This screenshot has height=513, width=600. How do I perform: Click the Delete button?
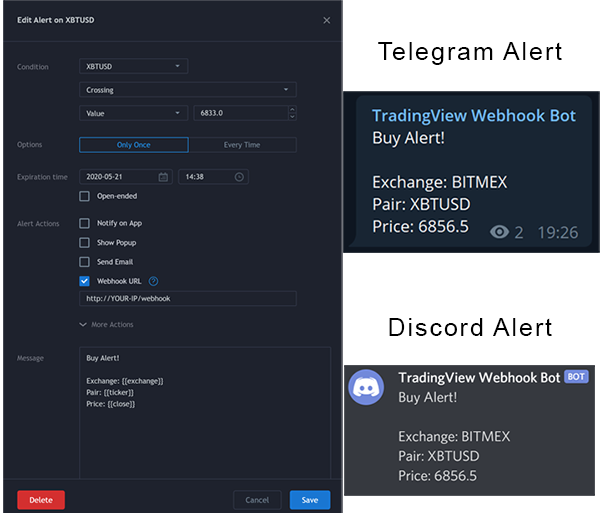tap(41, 500)
